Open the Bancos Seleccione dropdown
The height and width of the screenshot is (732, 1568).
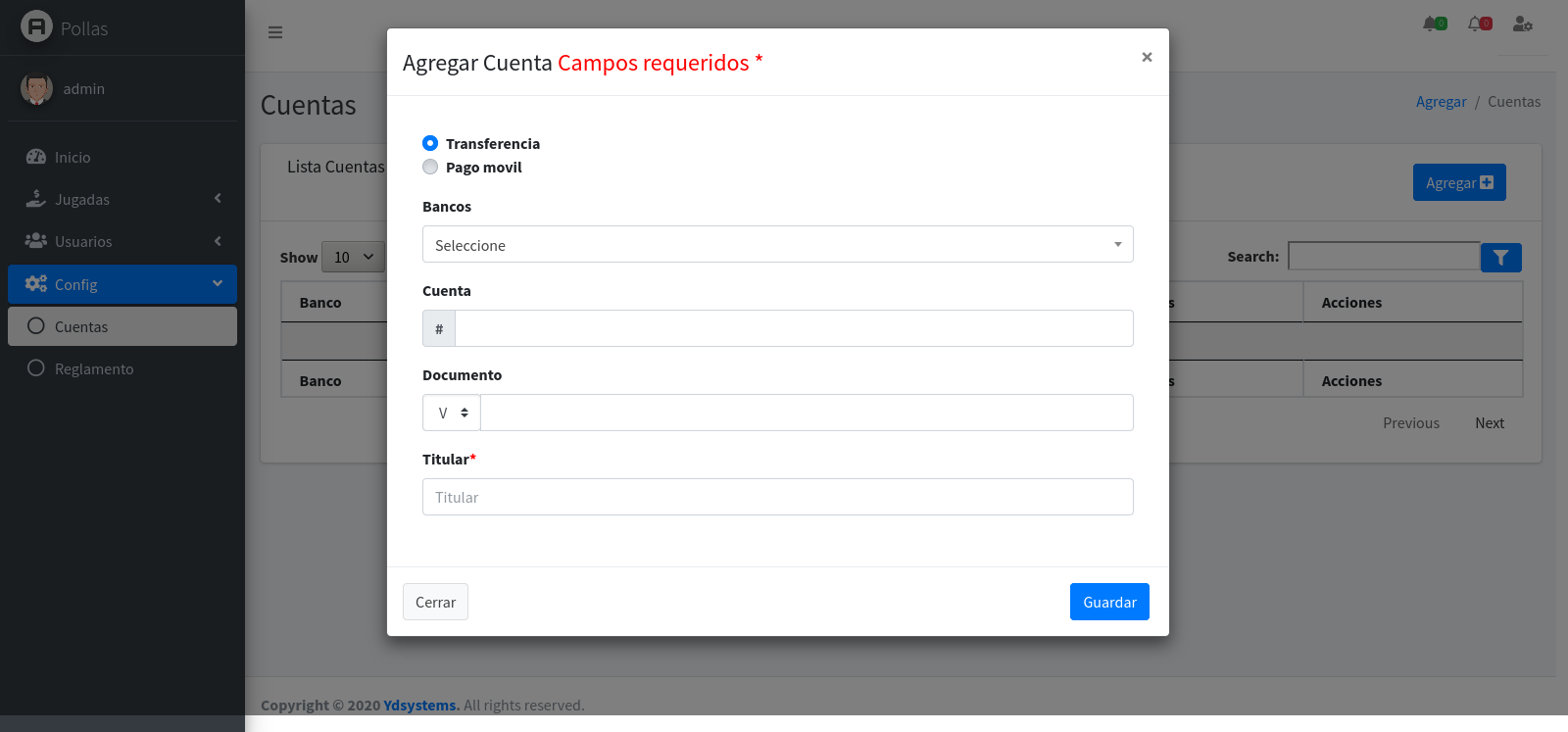point(777,245)
